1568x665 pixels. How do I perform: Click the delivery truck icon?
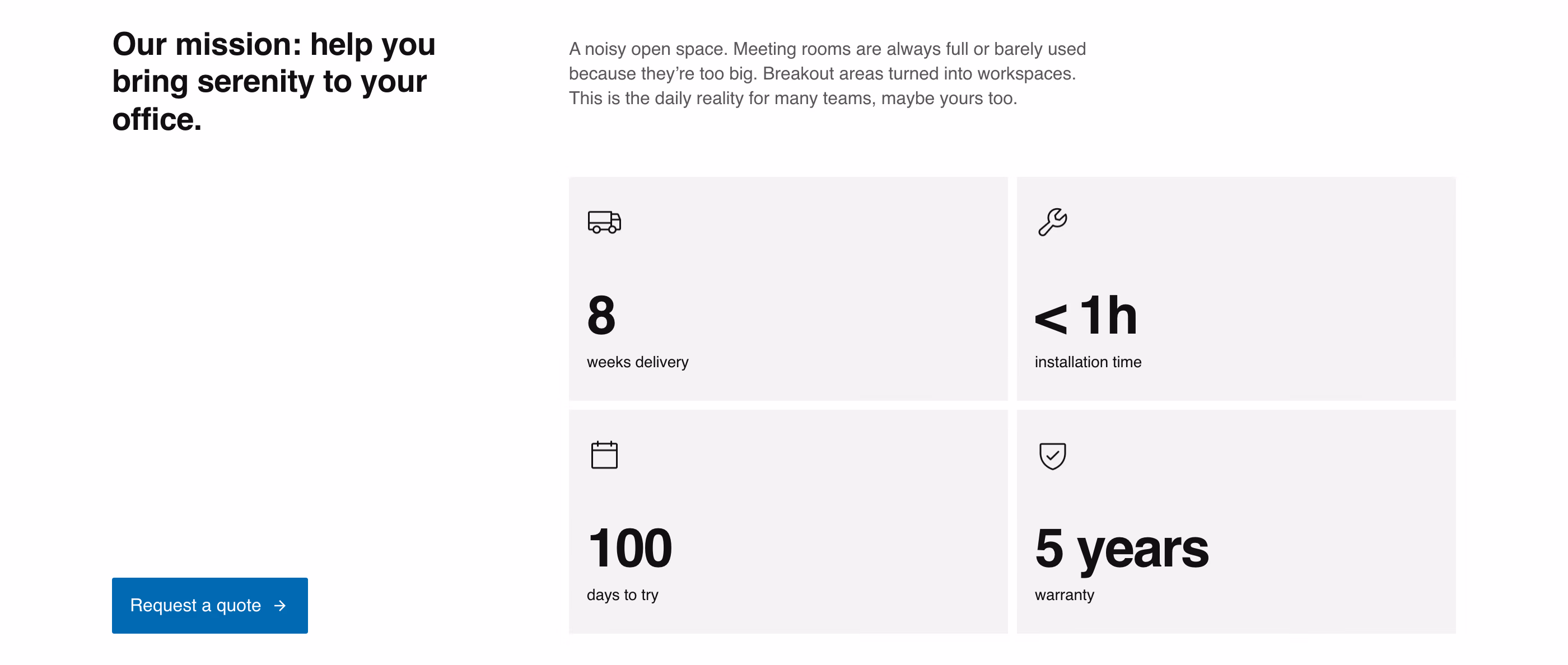coord(604,222)
